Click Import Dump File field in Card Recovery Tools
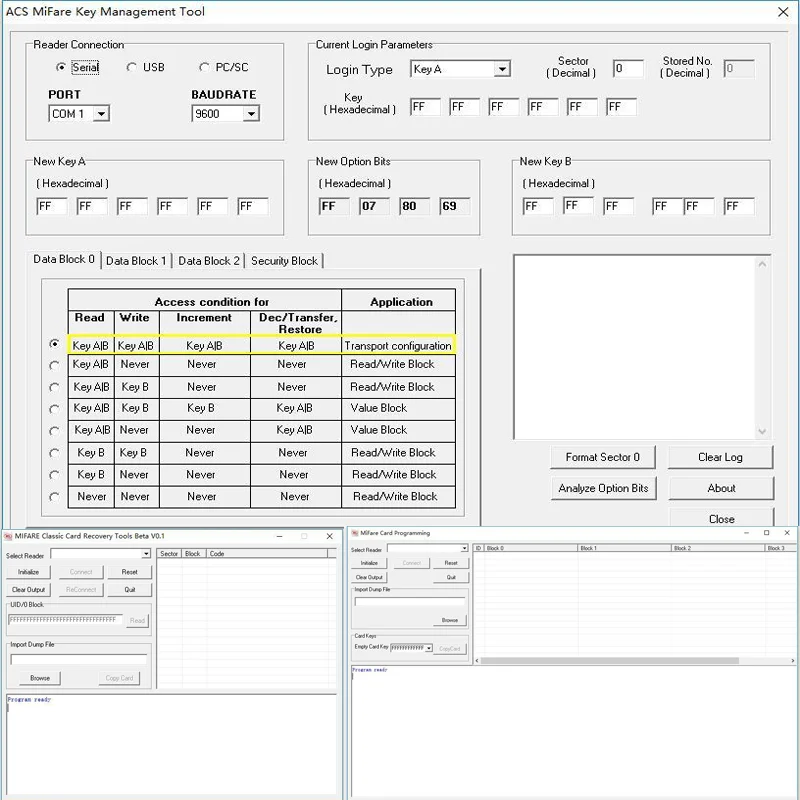 (x=79, y=660)
